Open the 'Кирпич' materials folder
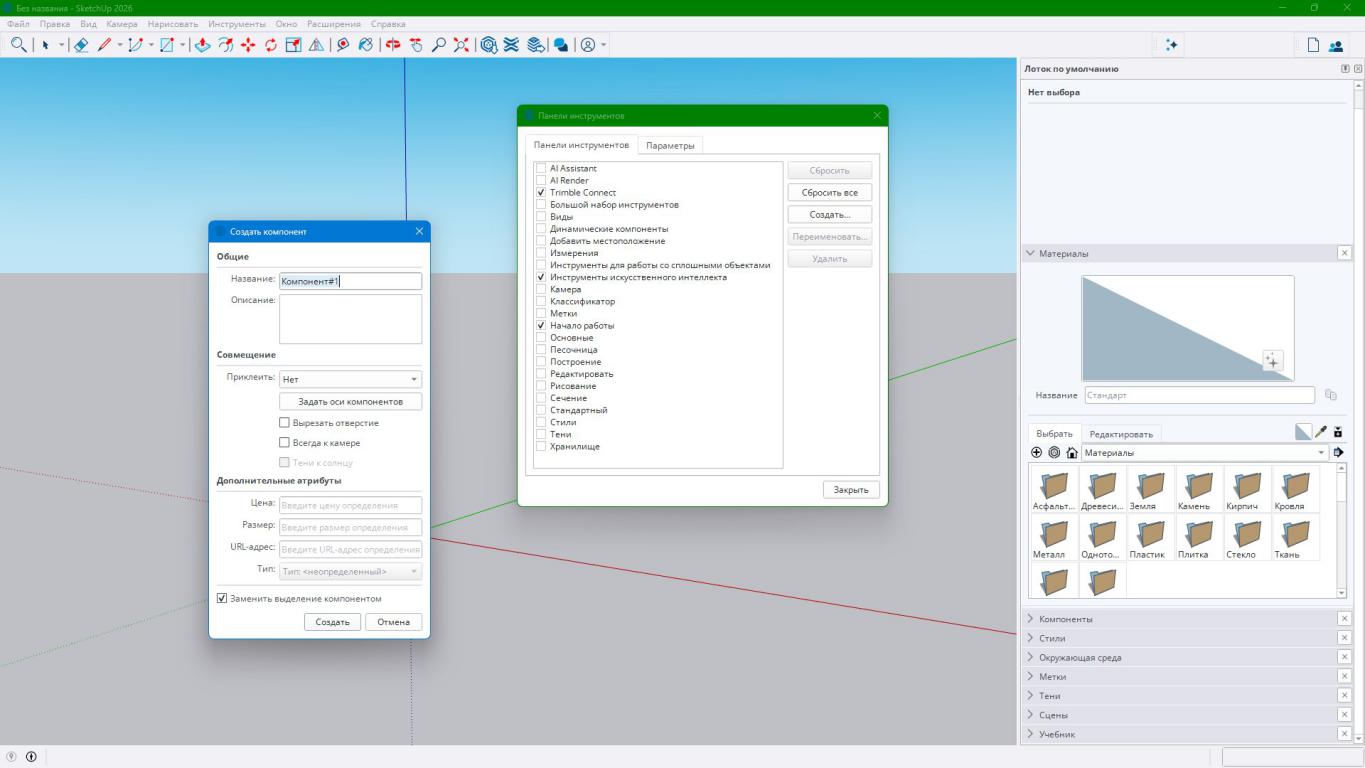This screenshot has width=1365, height=768. (x=1248, y=490)
